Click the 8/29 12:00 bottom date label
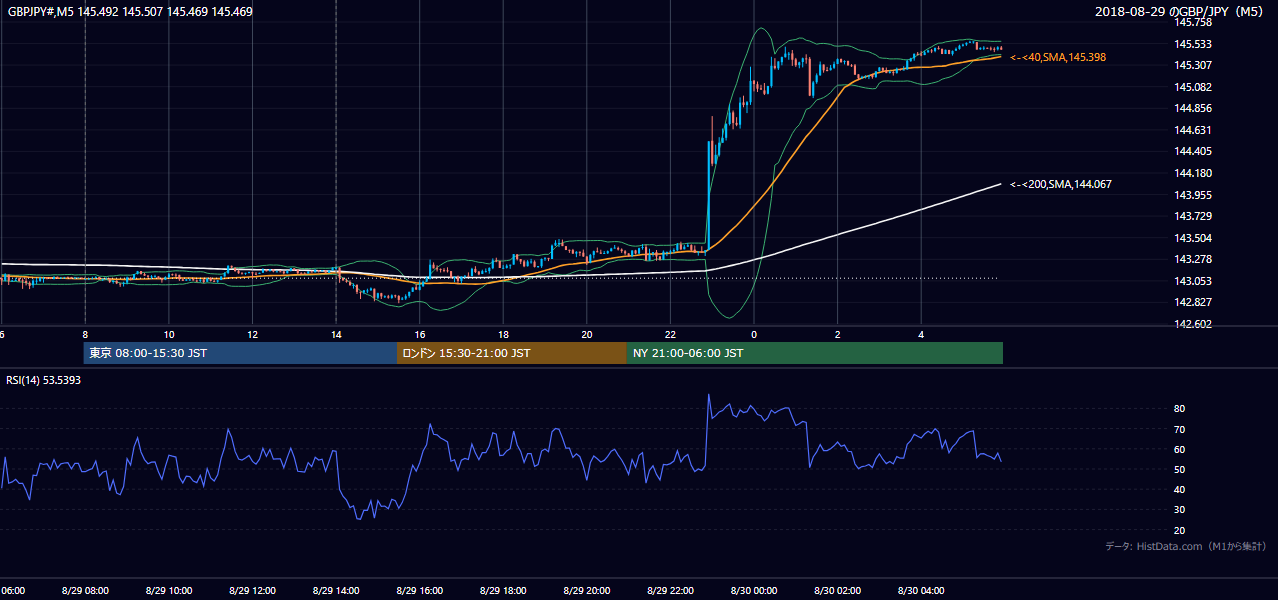This screenshot has height=600, width=1278. coord(252,591)
